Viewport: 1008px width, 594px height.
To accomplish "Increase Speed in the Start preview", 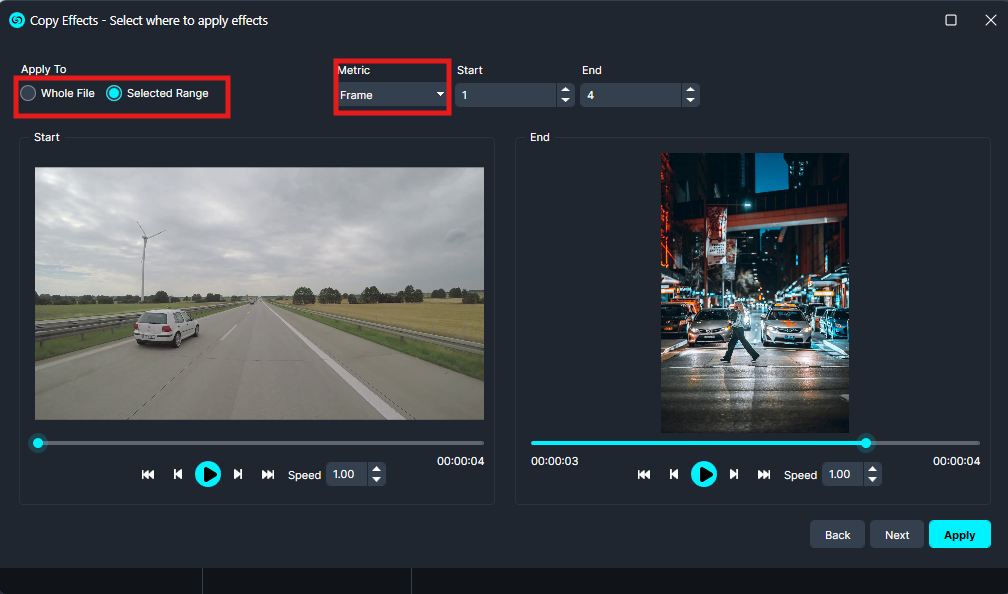I will tap(377, 469).
